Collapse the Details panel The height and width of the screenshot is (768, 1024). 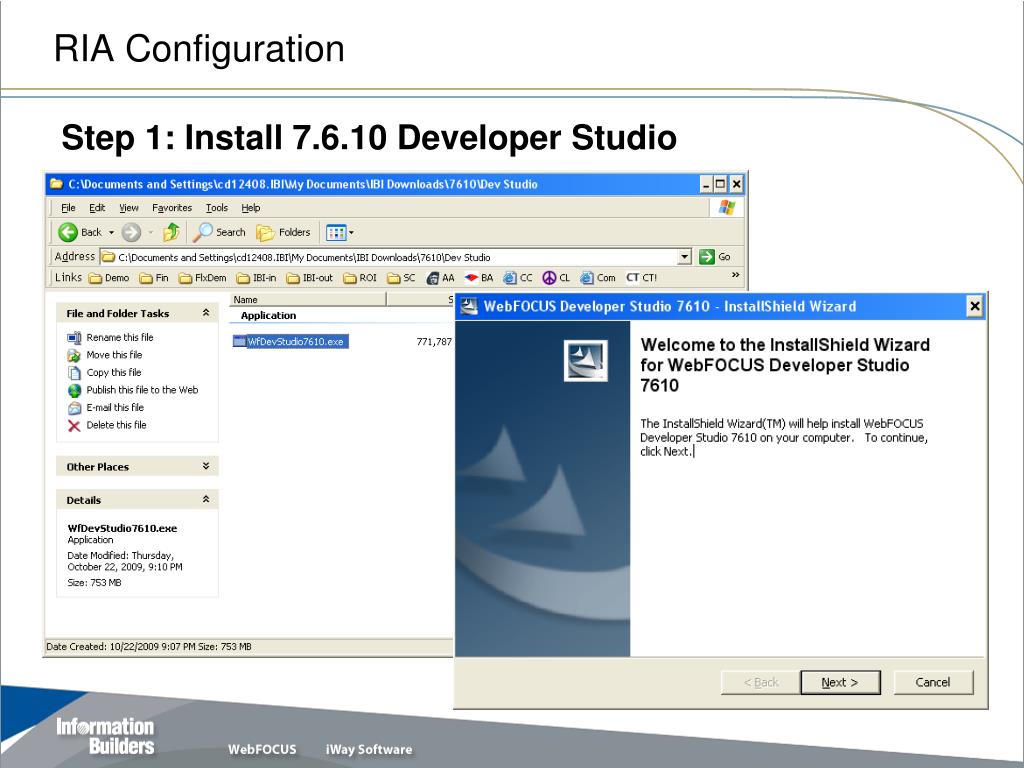[206, 500]
